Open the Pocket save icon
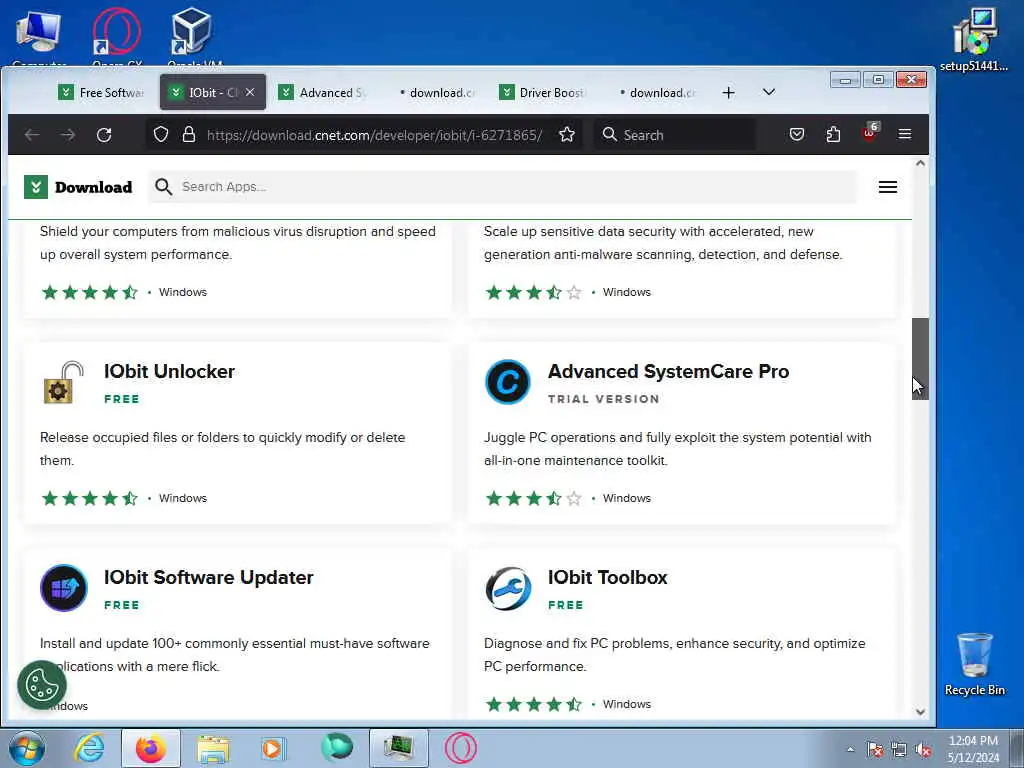Viewport: 1024px width, 768px height. point(797,135)
